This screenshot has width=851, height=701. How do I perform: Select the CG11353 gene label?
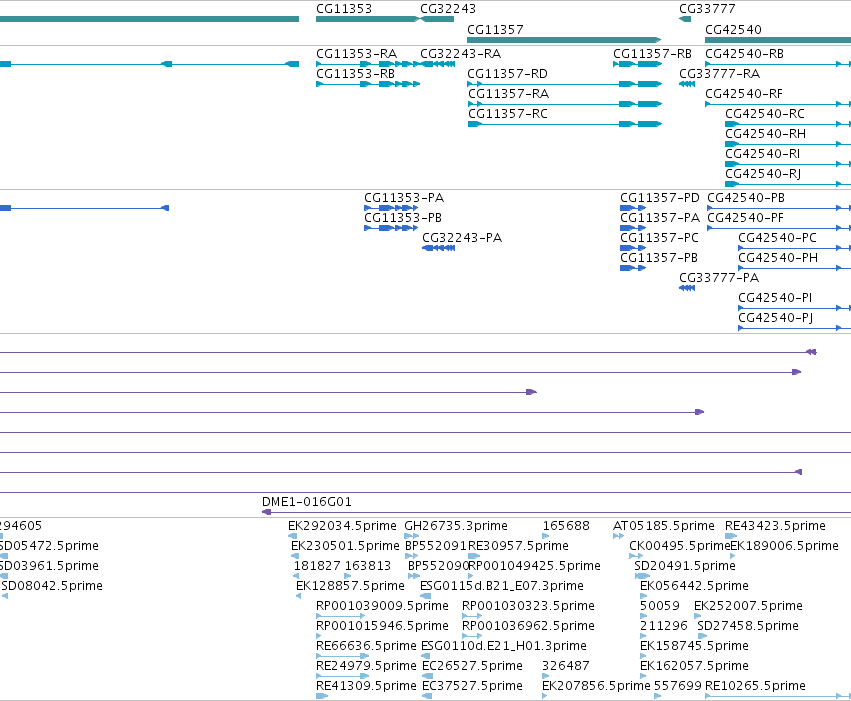pos(344,9)
